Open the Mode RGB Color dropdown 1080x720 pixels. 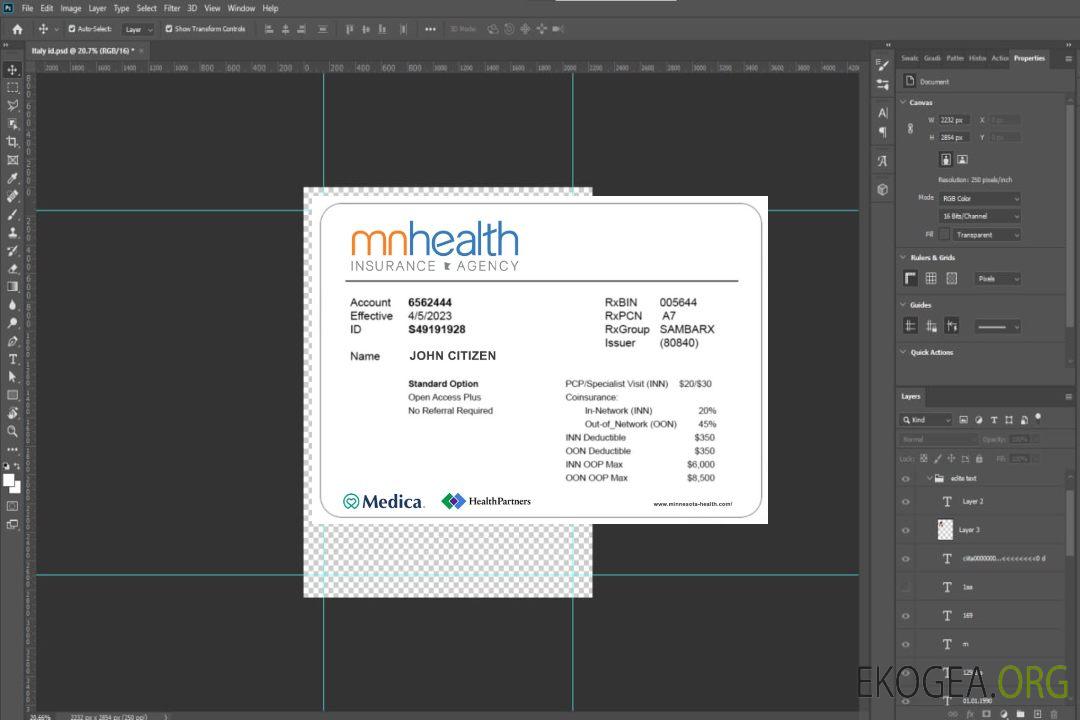pos(979,198)
